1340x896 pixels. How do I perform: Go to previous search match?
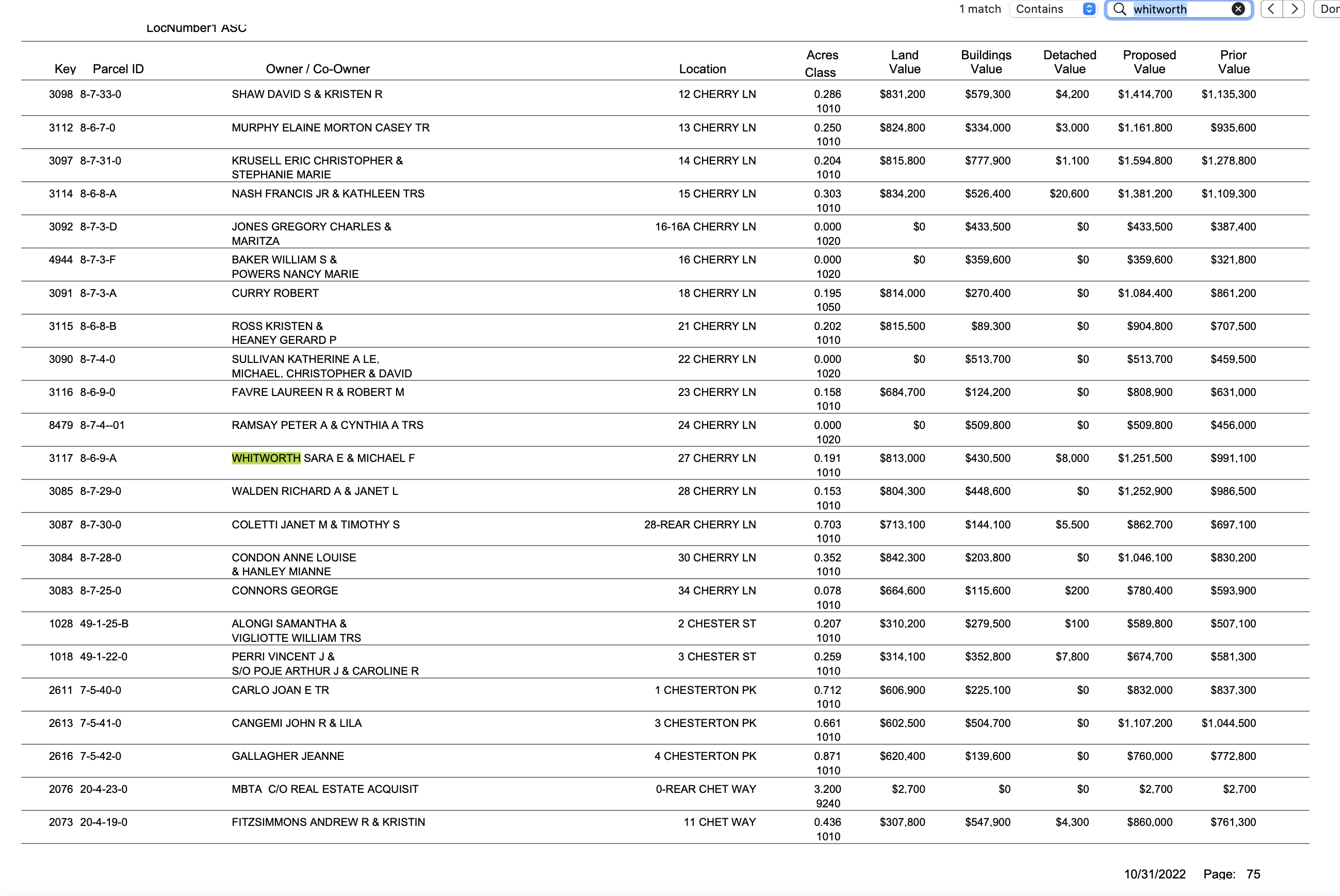(1271, 9)
